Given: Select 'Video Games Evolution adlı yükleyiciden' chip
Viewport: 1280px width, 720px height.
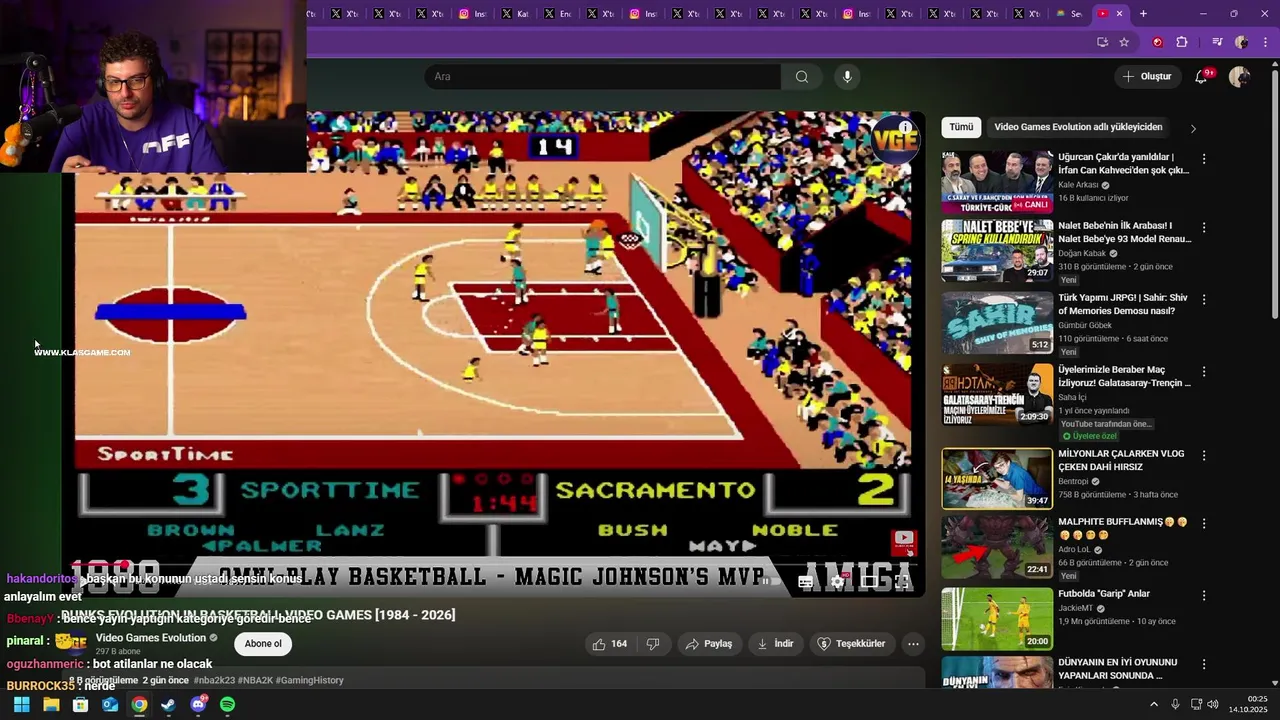Looking at the screenshot, I should [x=1078, y=127].
